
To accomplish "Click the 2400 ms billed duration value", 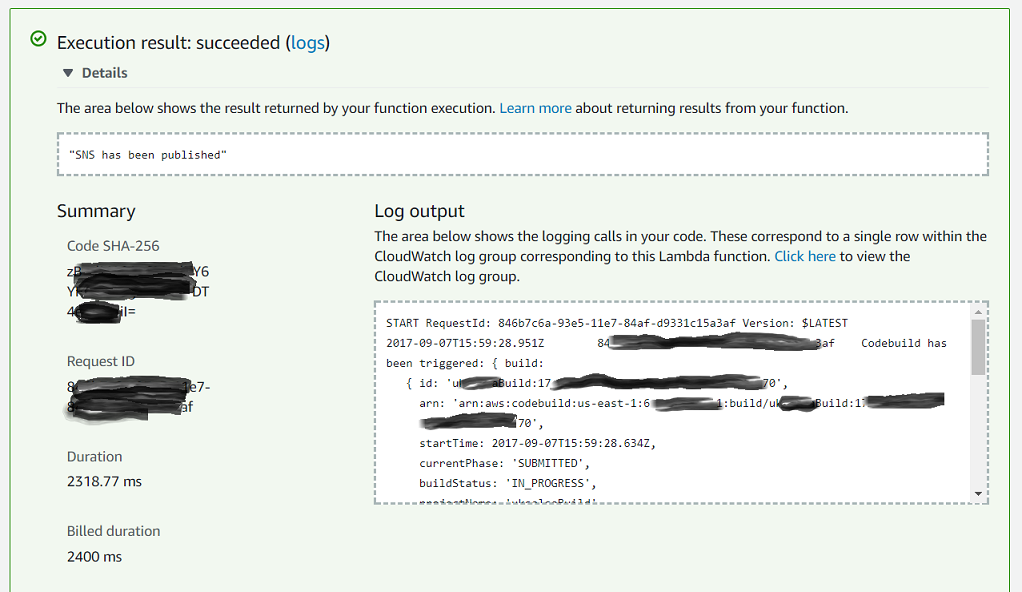I will (94, 556).
